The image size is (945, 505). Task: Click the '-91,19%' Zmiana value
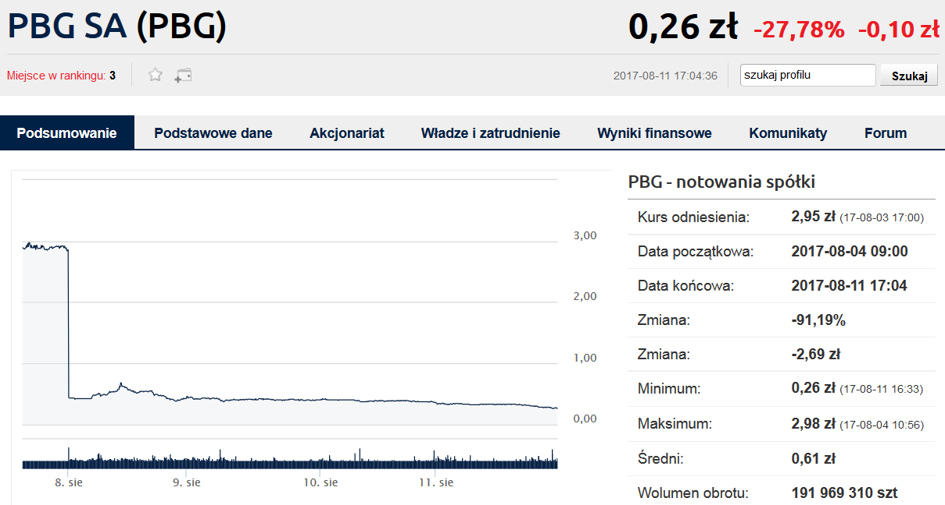pos(818,320)
